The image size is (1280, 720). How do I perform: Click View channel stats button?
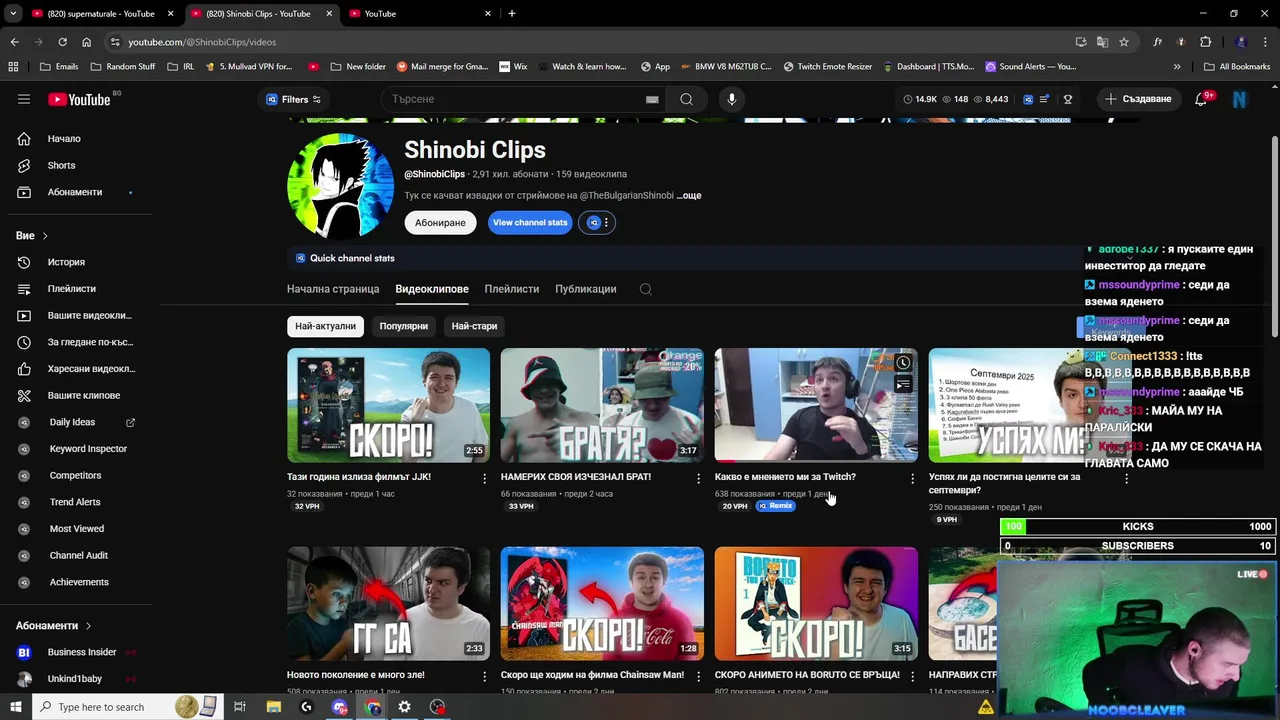(530, 223)
